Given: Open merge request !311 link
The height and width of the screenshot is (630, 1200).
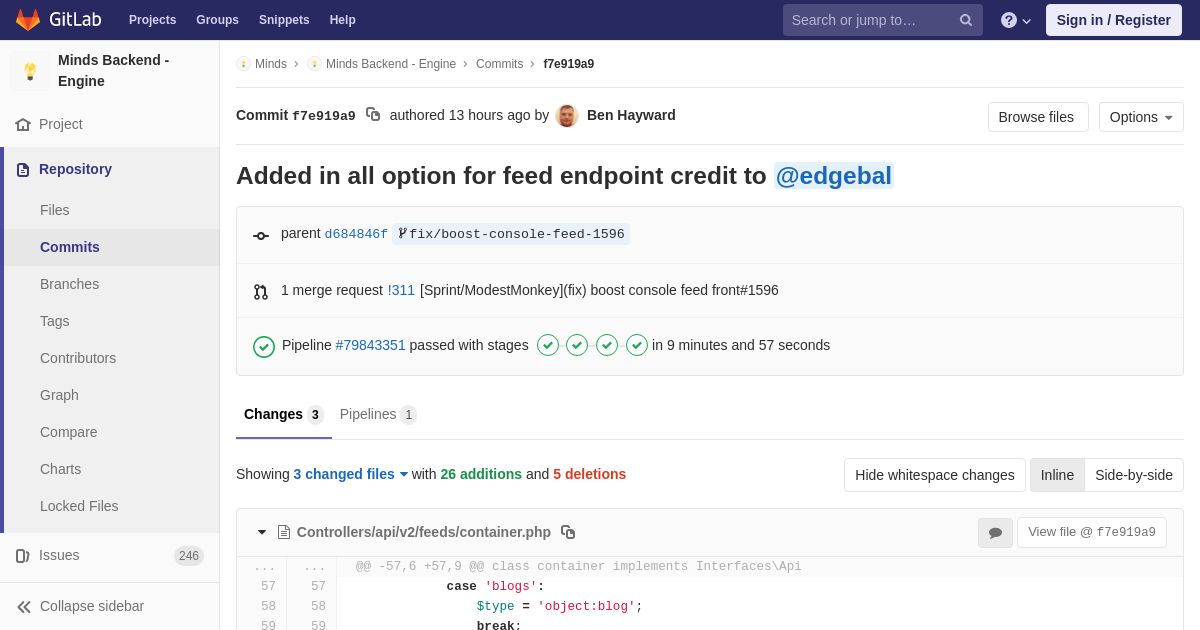Looking at the screenshot, I should (x=401, y=290).
